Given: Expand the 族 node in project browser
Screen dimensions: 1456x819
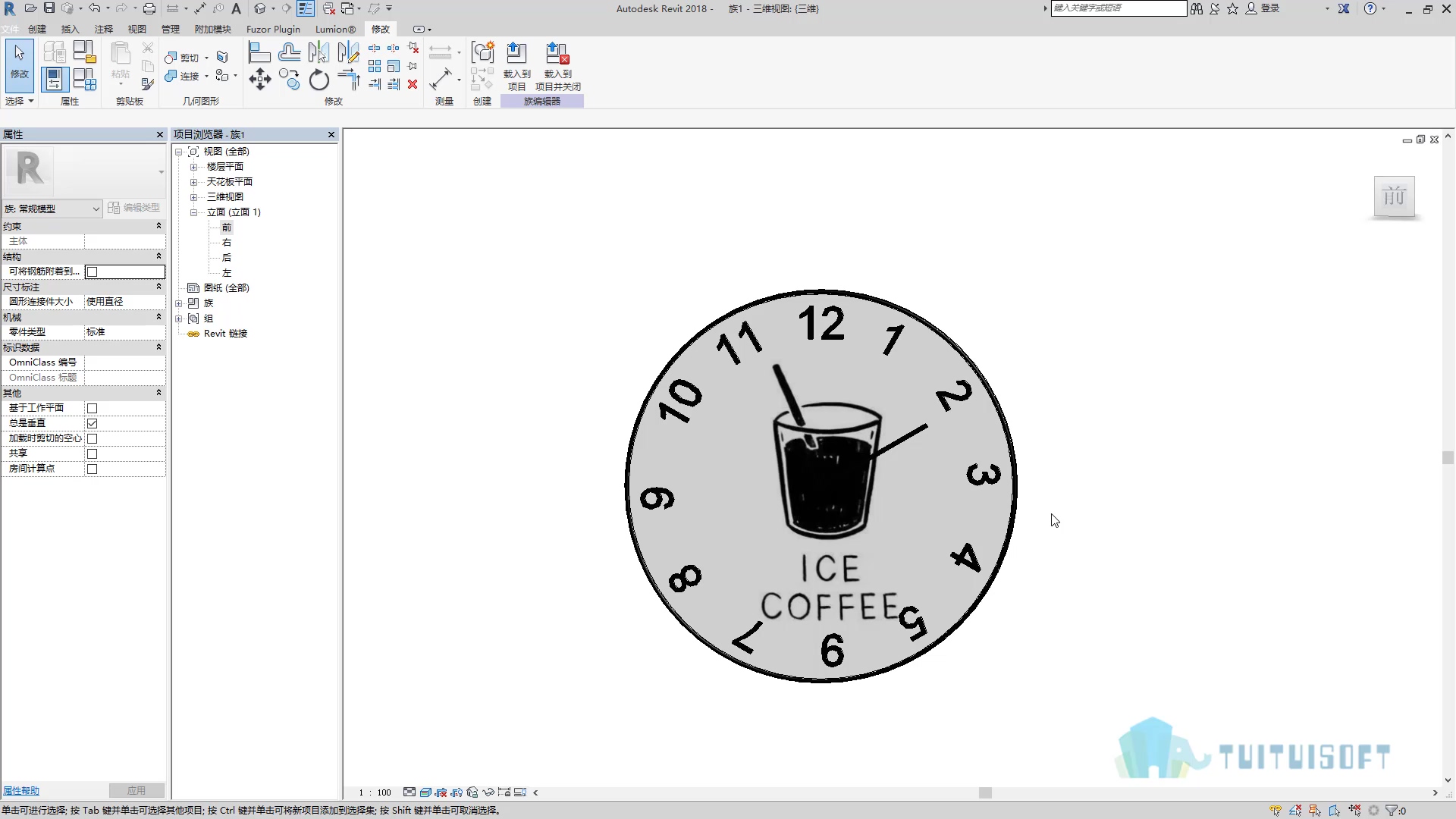Looking at the screenshot, I should pos(179,303).
